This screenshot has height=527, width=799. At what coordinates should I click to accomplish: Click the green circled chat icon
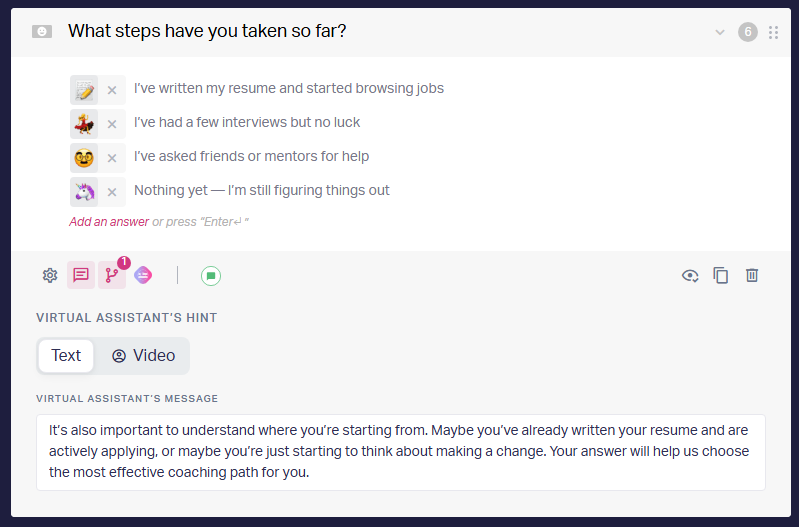[x=210, y=275]
